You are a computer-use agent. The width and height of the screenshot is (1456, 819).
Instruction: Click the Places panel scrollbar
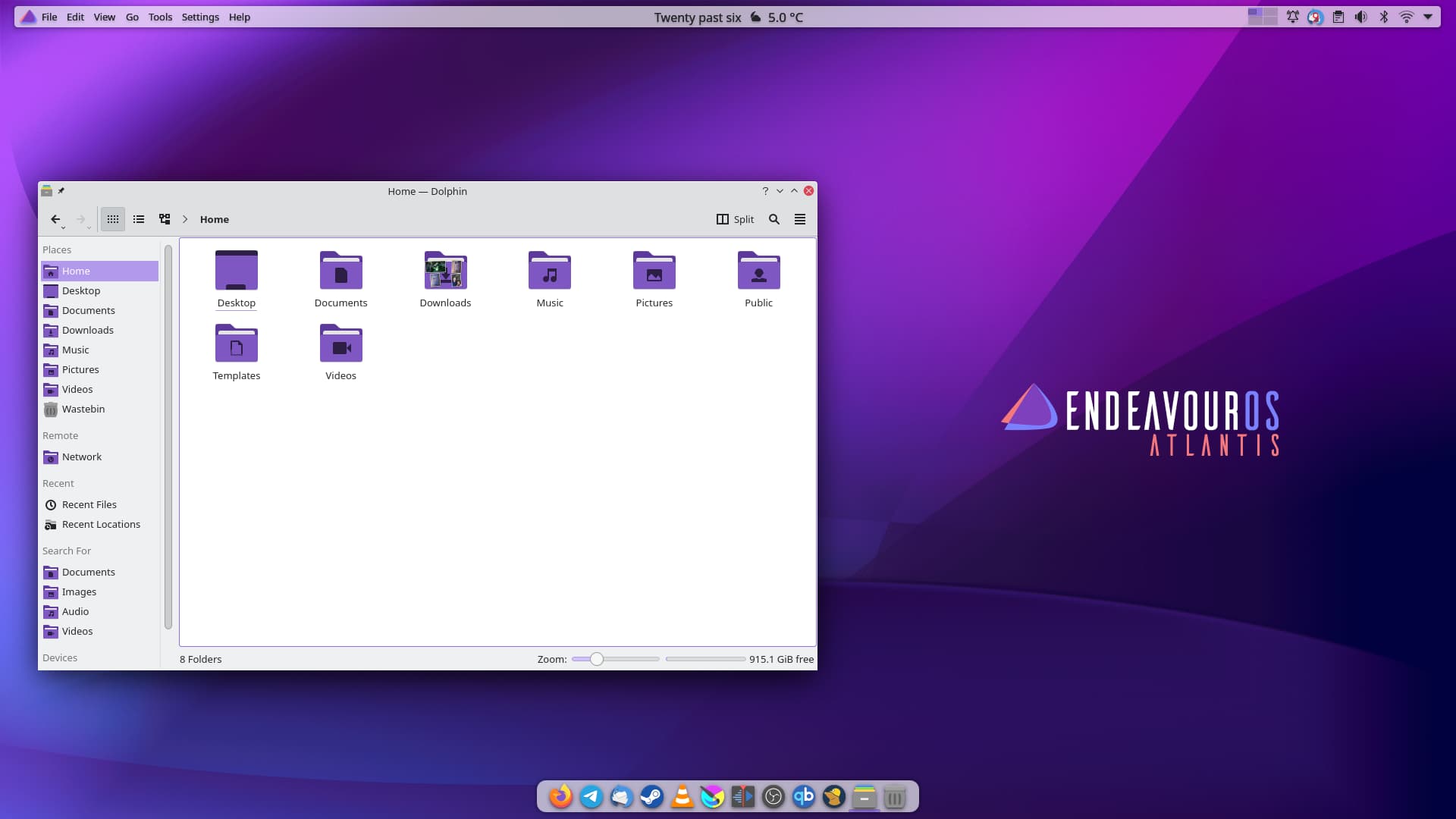pyautogui.click(x=168, y=438)
